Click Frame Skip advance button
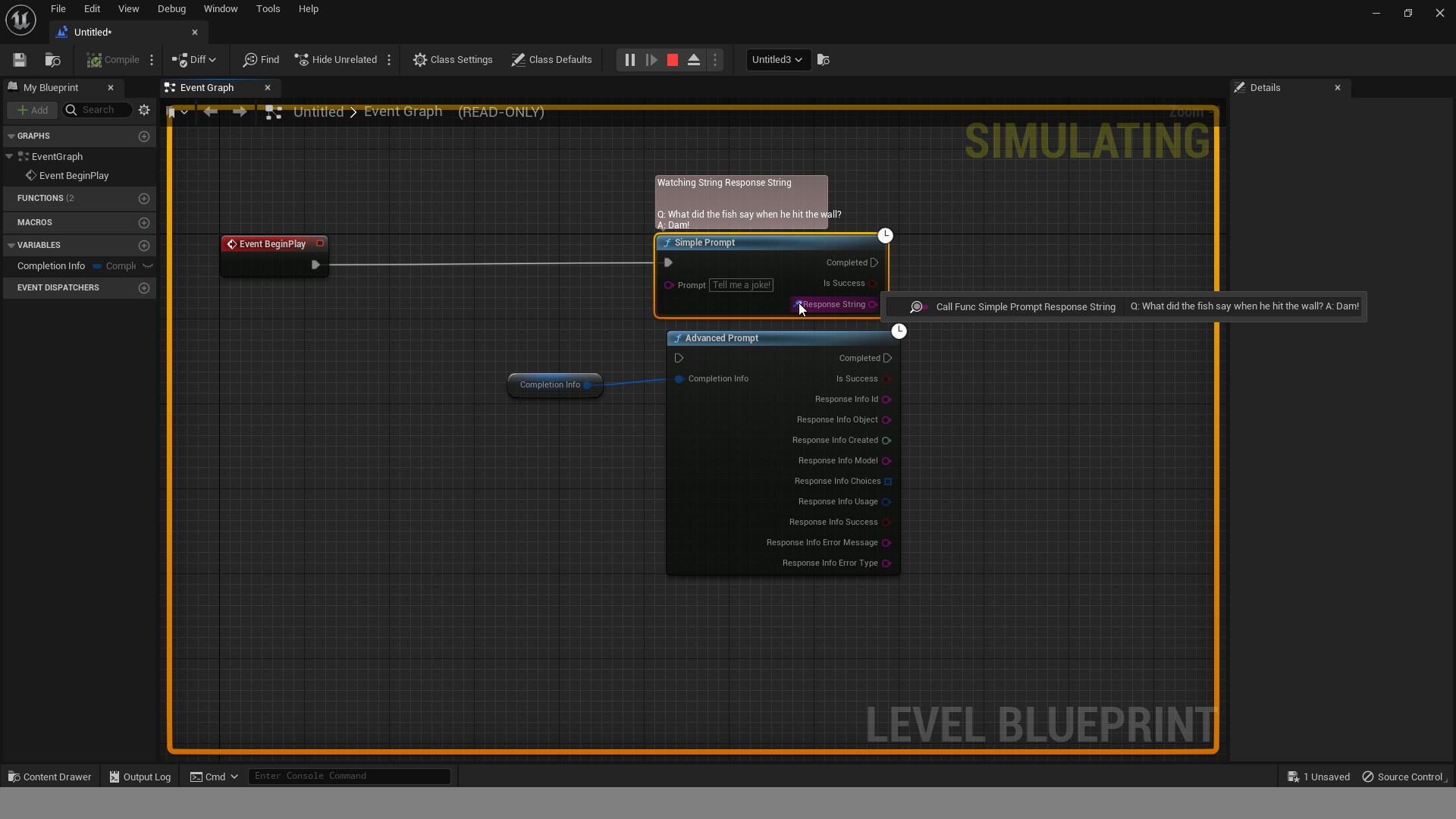This screenshot has width=1456, height=819. click(x=651, y=60)
